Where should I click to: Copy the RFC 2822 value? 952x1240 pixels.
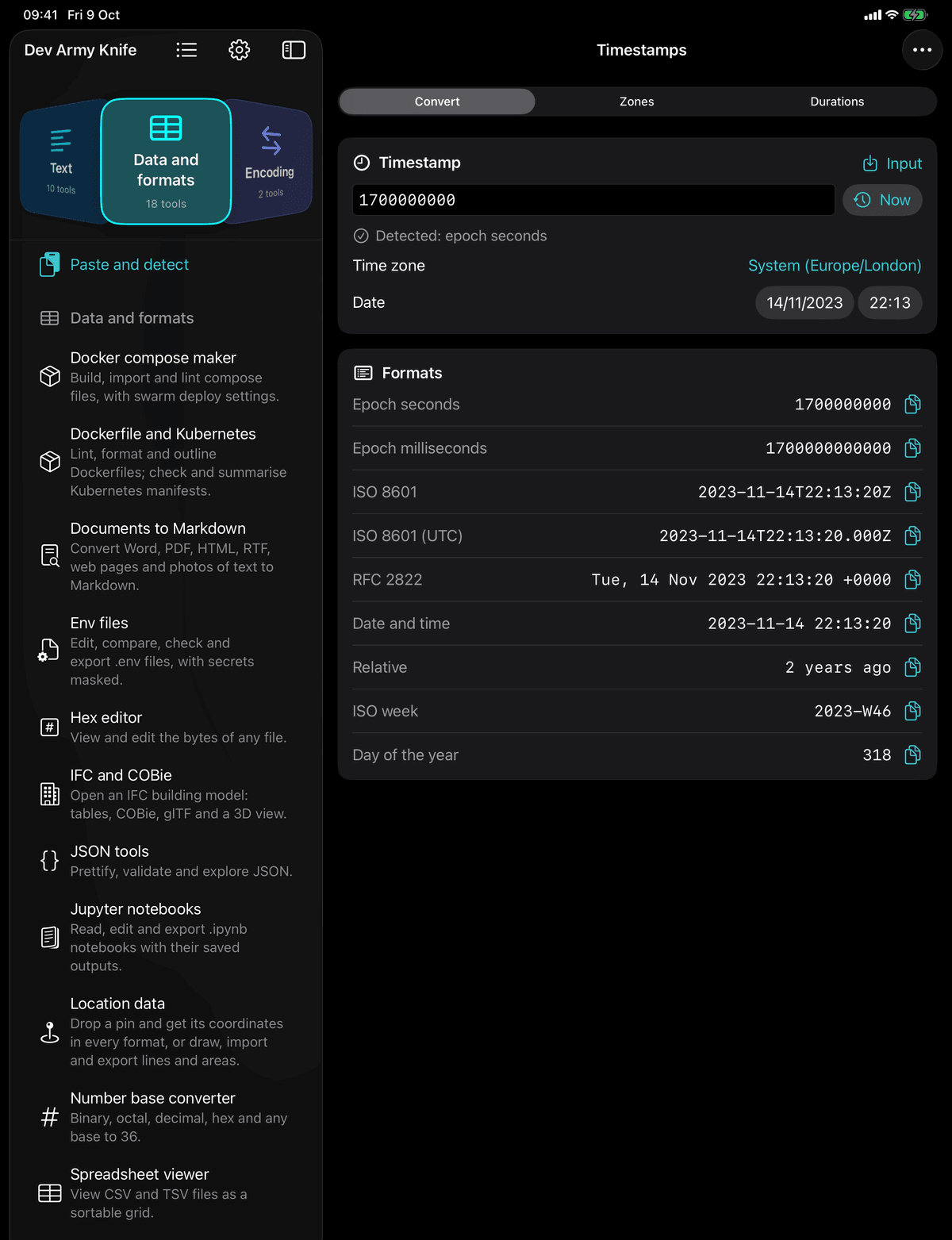913,580
